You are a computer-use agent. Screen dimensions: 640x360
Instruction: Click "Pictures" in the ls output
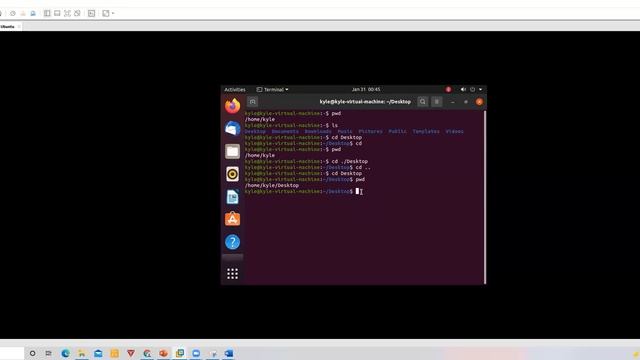(371, 131)
